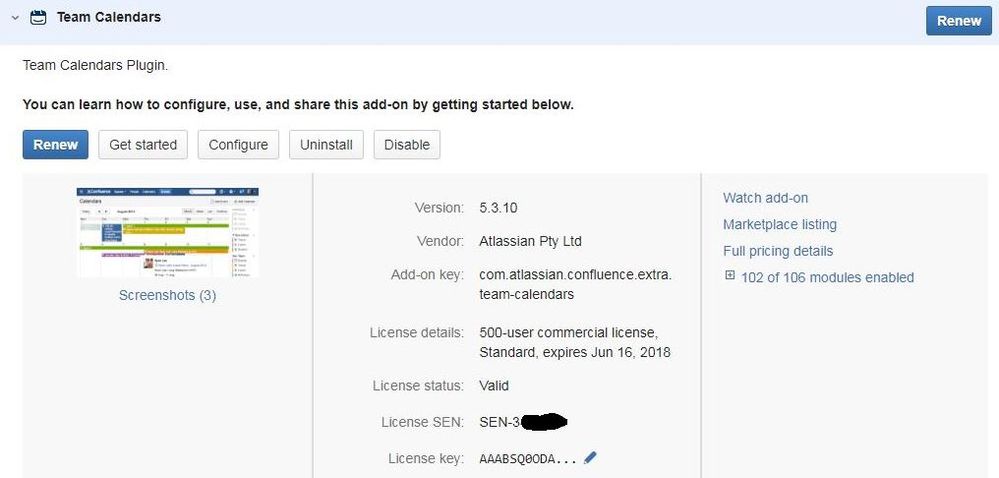The width and height of the screenshot is (999, 478).
Task: Open Full pricing details link
Action: 778,251
